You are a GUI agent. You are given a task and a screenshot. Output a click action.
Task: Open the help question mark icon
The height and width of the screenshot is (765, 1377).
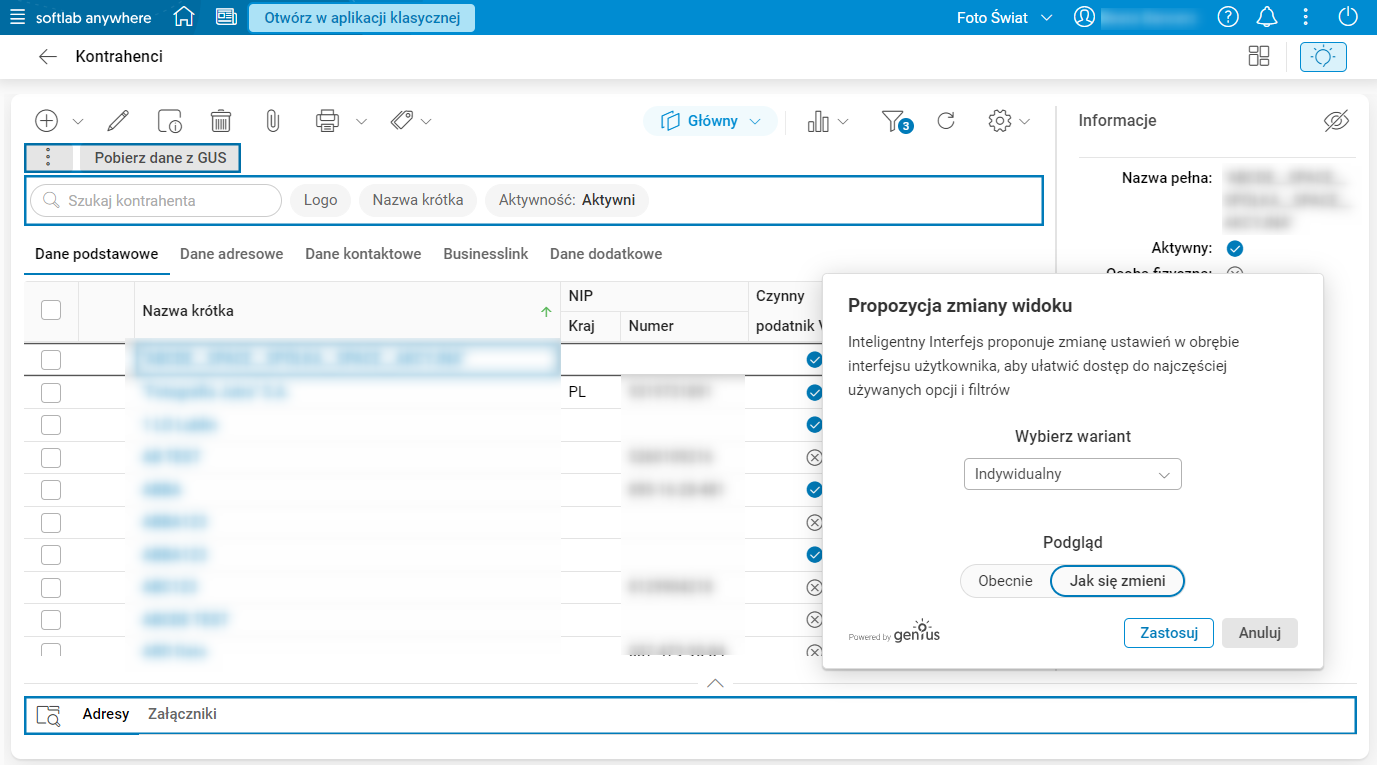[x=1228, y=17]
